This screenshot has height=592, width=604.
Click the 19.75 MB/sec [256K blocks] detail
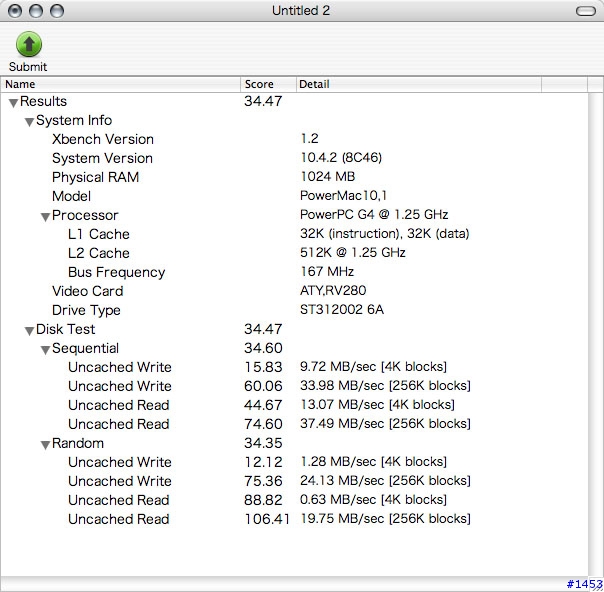click(385, 518)
